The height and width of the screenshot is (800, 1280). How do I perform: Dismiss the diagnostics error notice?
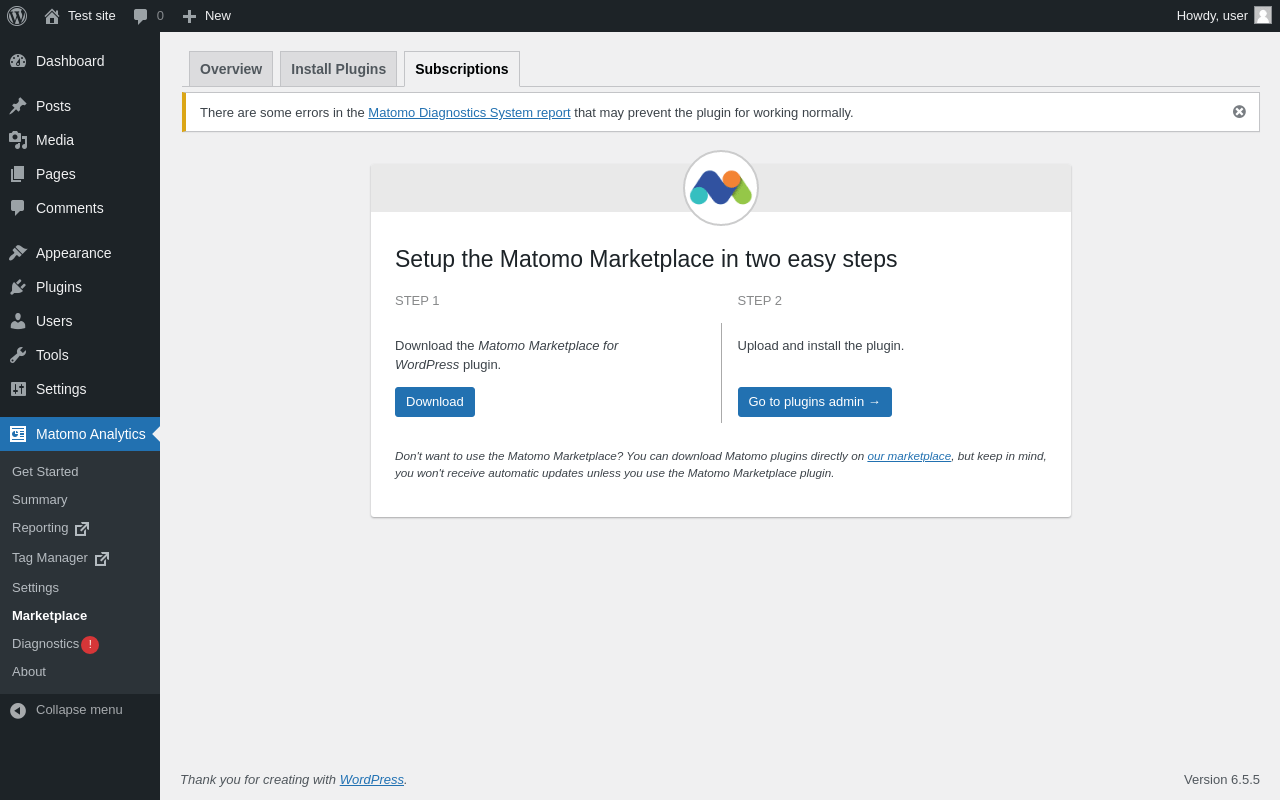[1239, 112]
